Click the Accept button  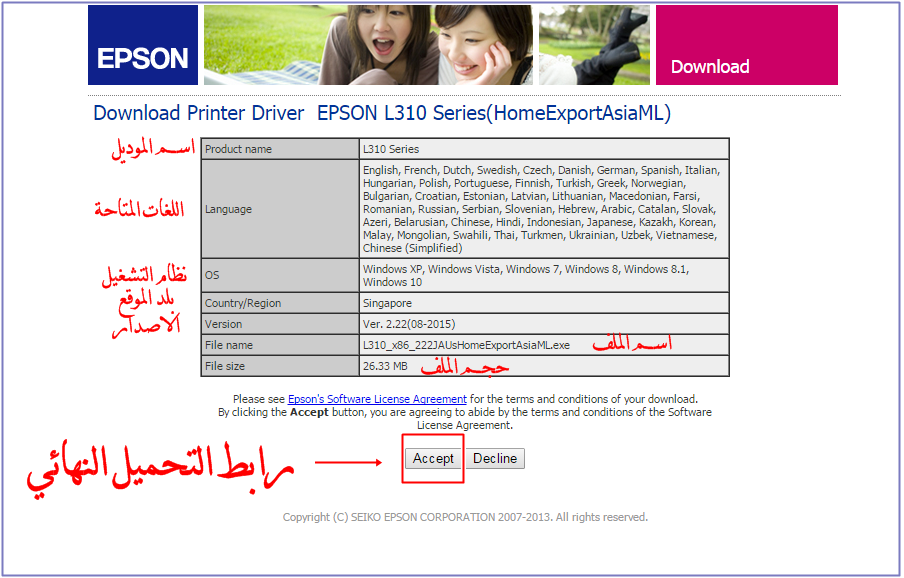point(433,459)
